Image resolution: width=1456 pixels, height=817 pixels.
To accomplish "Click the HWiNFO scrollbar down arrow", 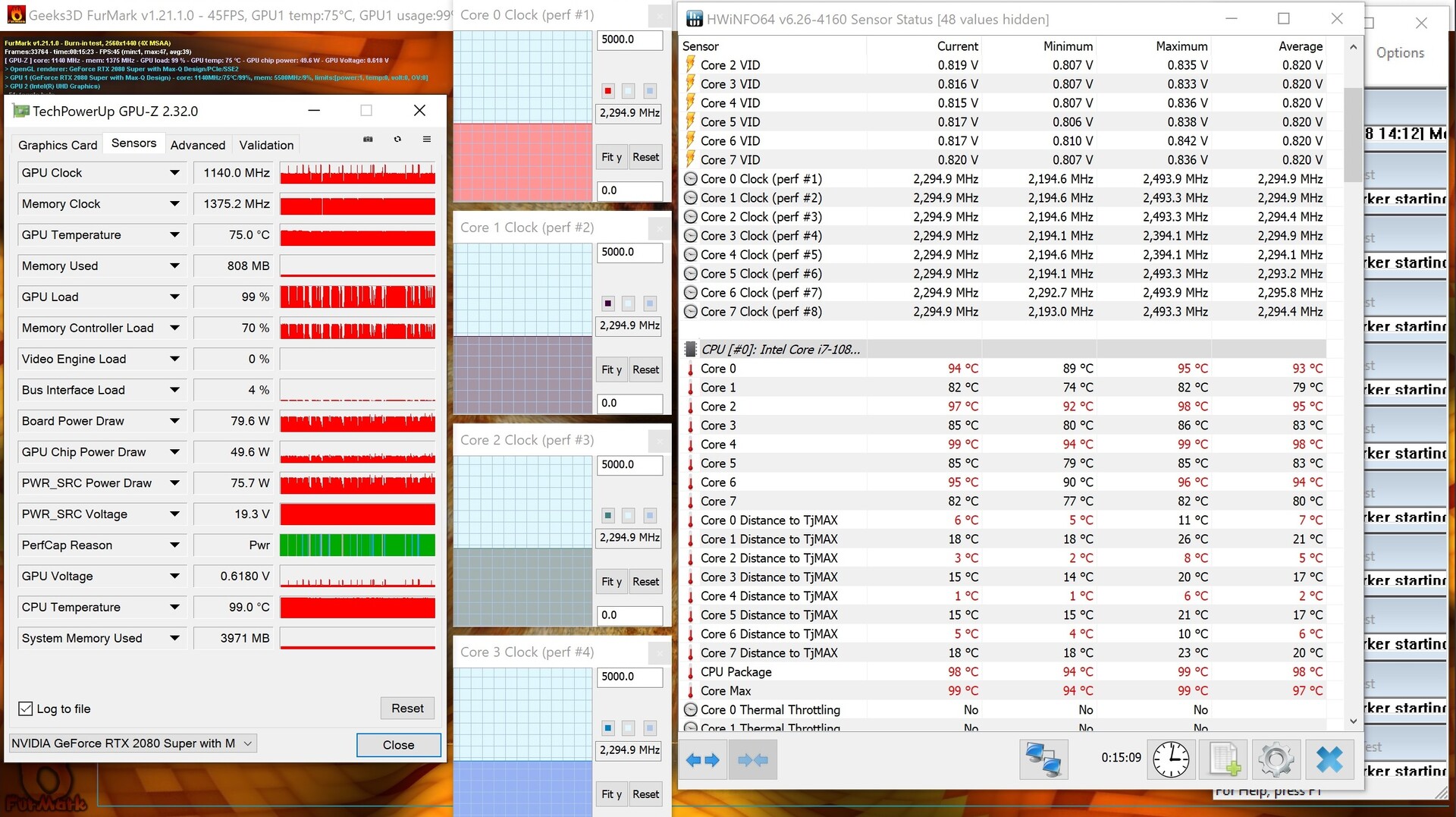I will tap(1354, 721).
